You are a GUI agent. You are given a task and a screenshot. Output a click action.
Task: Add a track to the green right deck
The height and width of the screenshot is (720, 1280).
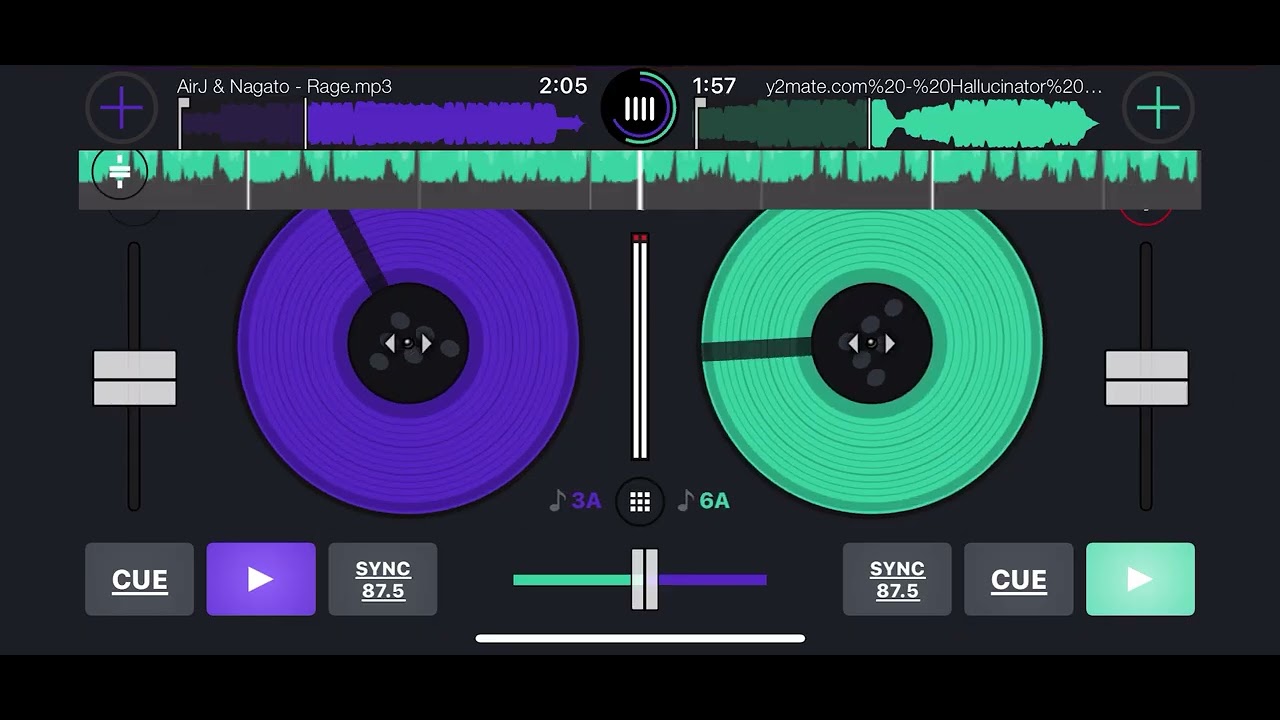pyautogui.click(x=1158, y=108)
